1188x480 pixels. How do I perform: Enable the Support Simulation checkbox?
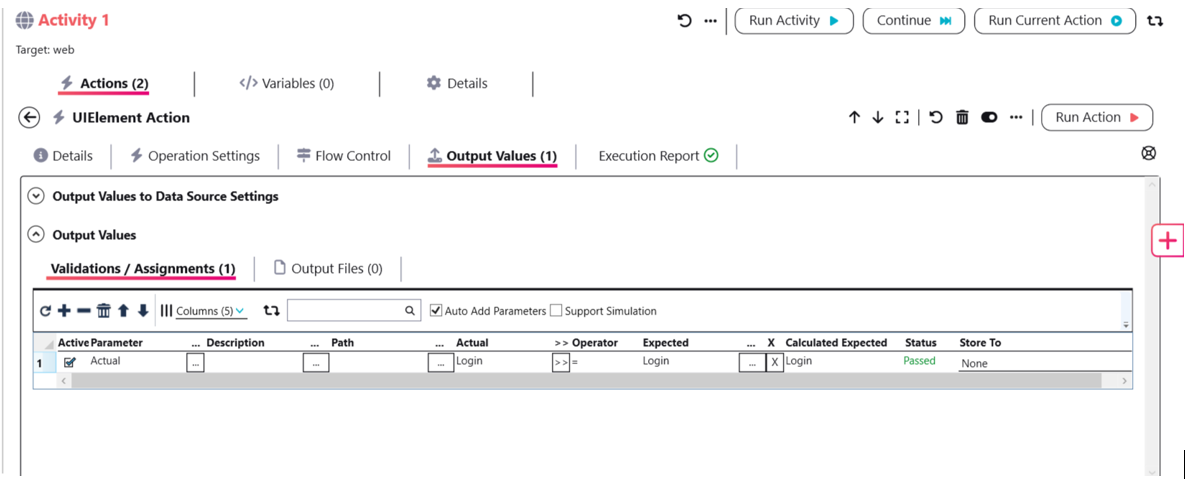click(556, 311)
